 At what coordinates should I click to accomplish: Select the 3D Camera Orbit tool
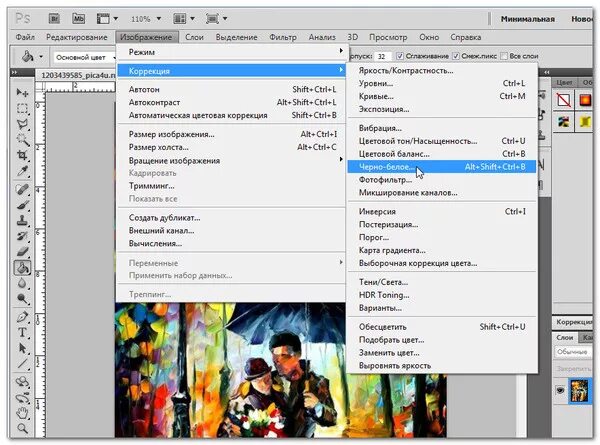pos(22,398)
